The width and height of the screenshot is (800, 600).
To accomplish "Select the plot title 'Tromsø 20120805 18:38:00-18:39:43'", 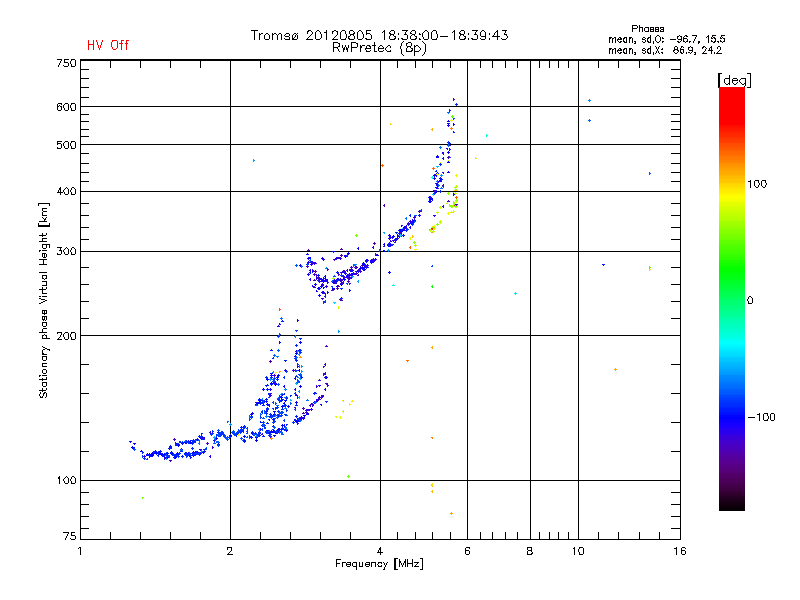I will (379, 35).
